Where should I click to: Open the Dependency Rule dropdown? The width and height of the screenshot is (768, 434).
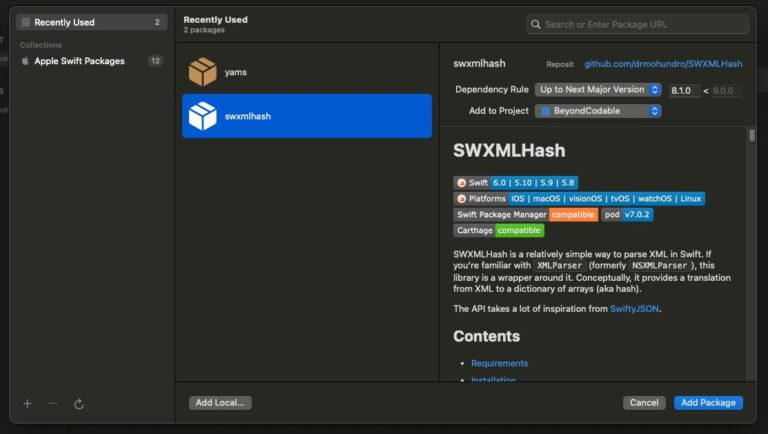tap(598, 90)
